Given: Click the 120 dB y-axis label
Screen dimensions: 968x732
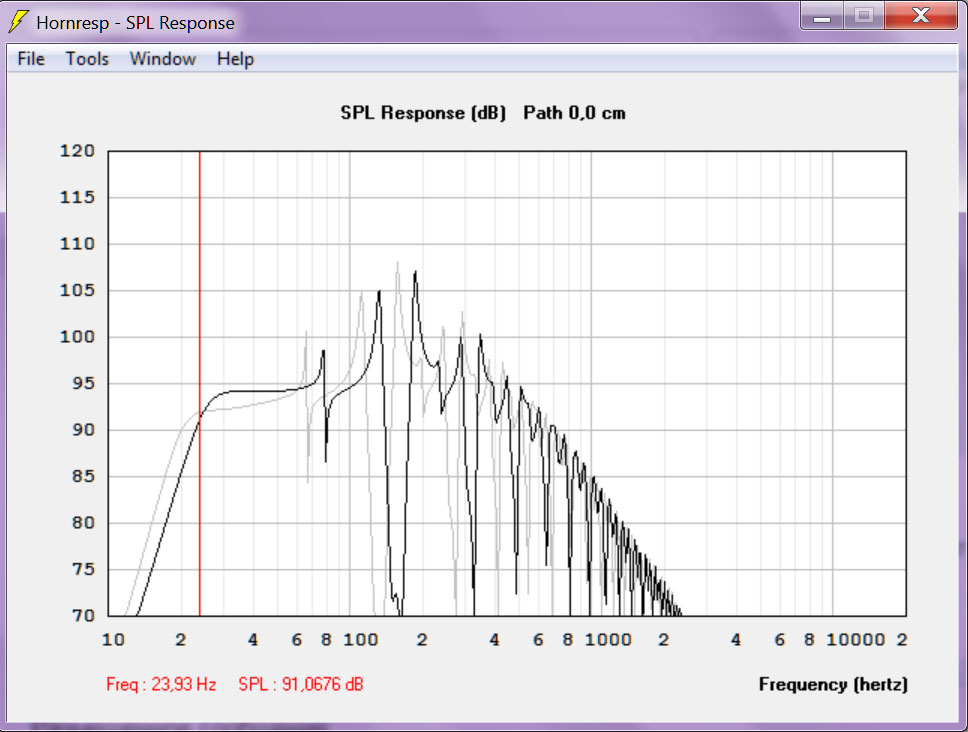Looking at the screenshot, I should point(77,151).
